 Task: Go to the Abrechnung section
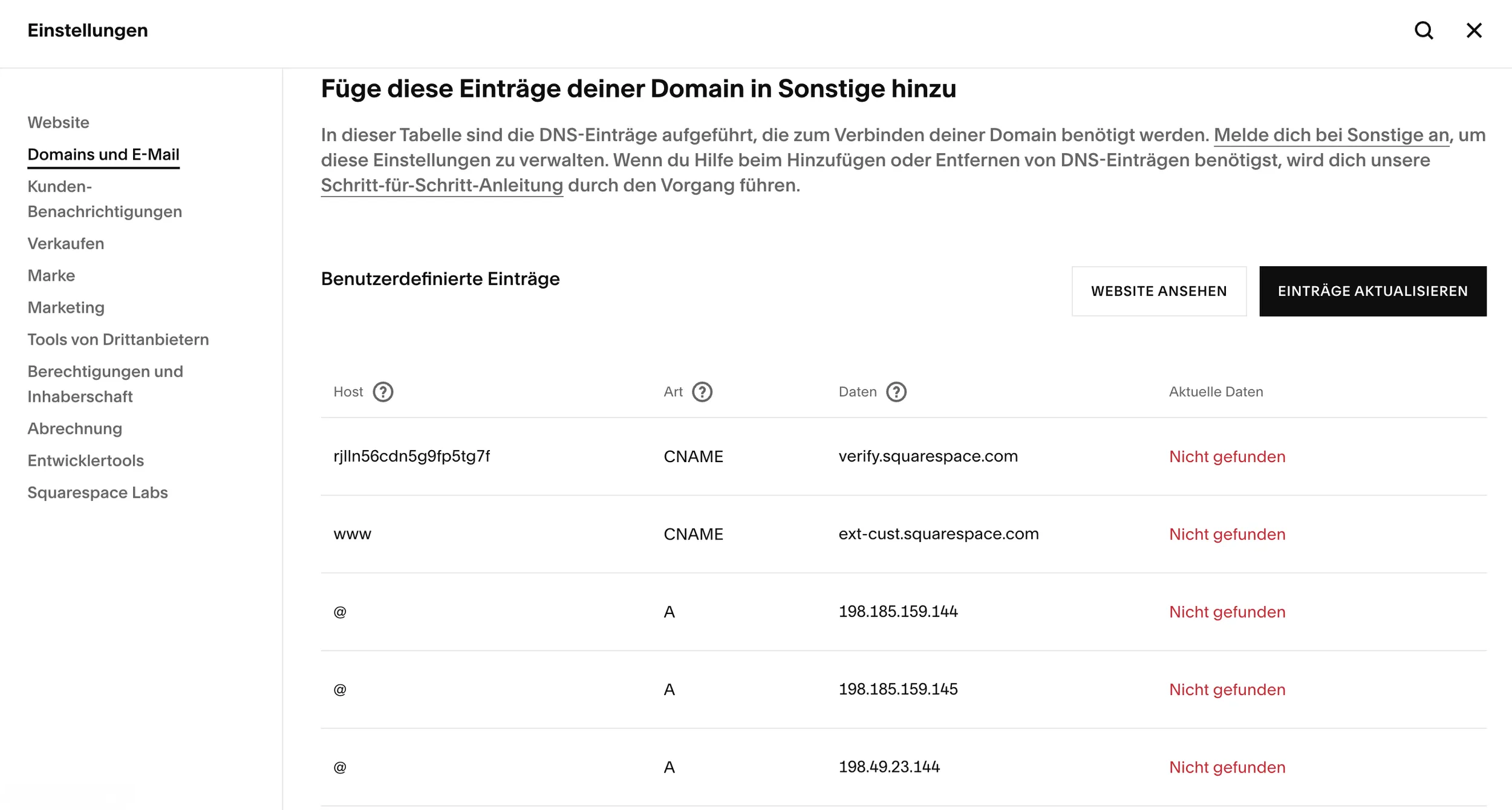pyautogui.click(x=74, y=428)
